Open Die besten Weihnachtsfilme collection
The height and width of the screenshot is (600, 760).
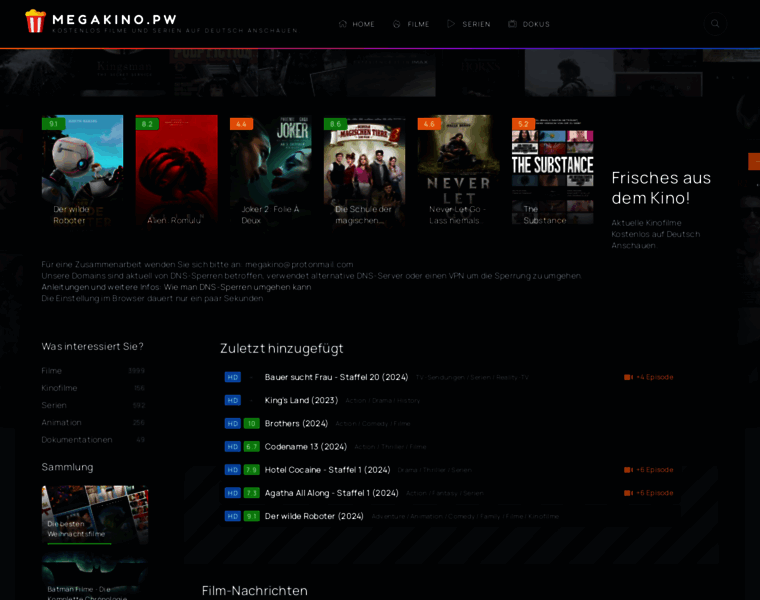pyautogui.click(x=95, y=515)
